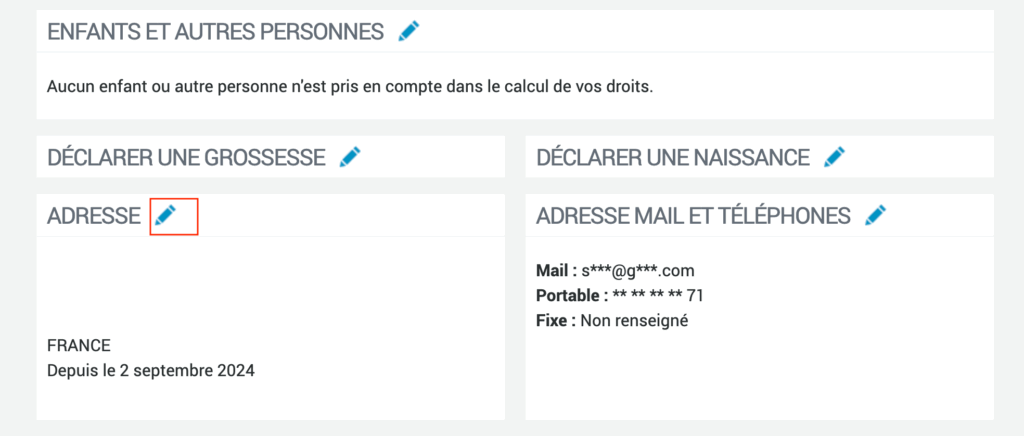Edit the Enfants et autres personnes section

[x=409, y=31]
